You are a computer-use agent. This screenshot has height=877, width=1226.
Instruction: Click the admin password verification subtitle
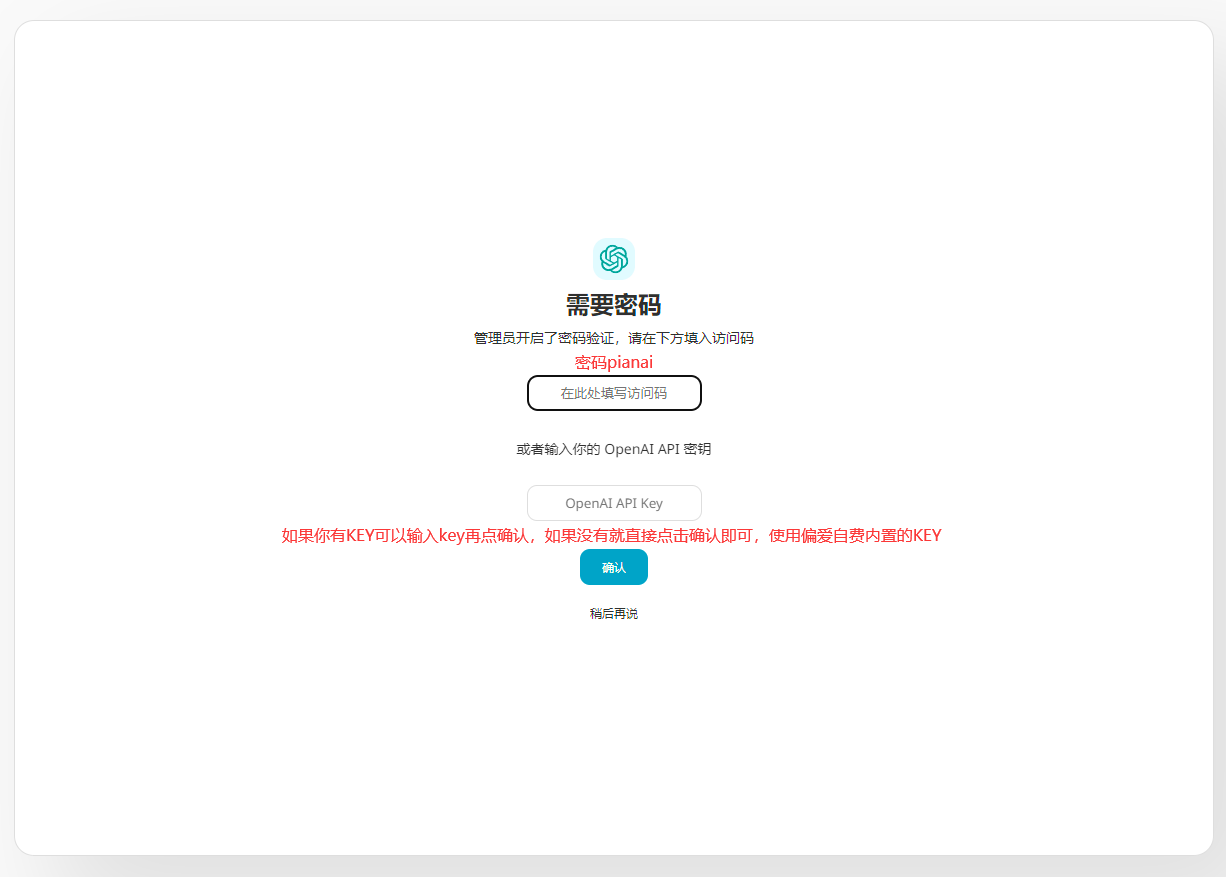[x=613, y=338]
